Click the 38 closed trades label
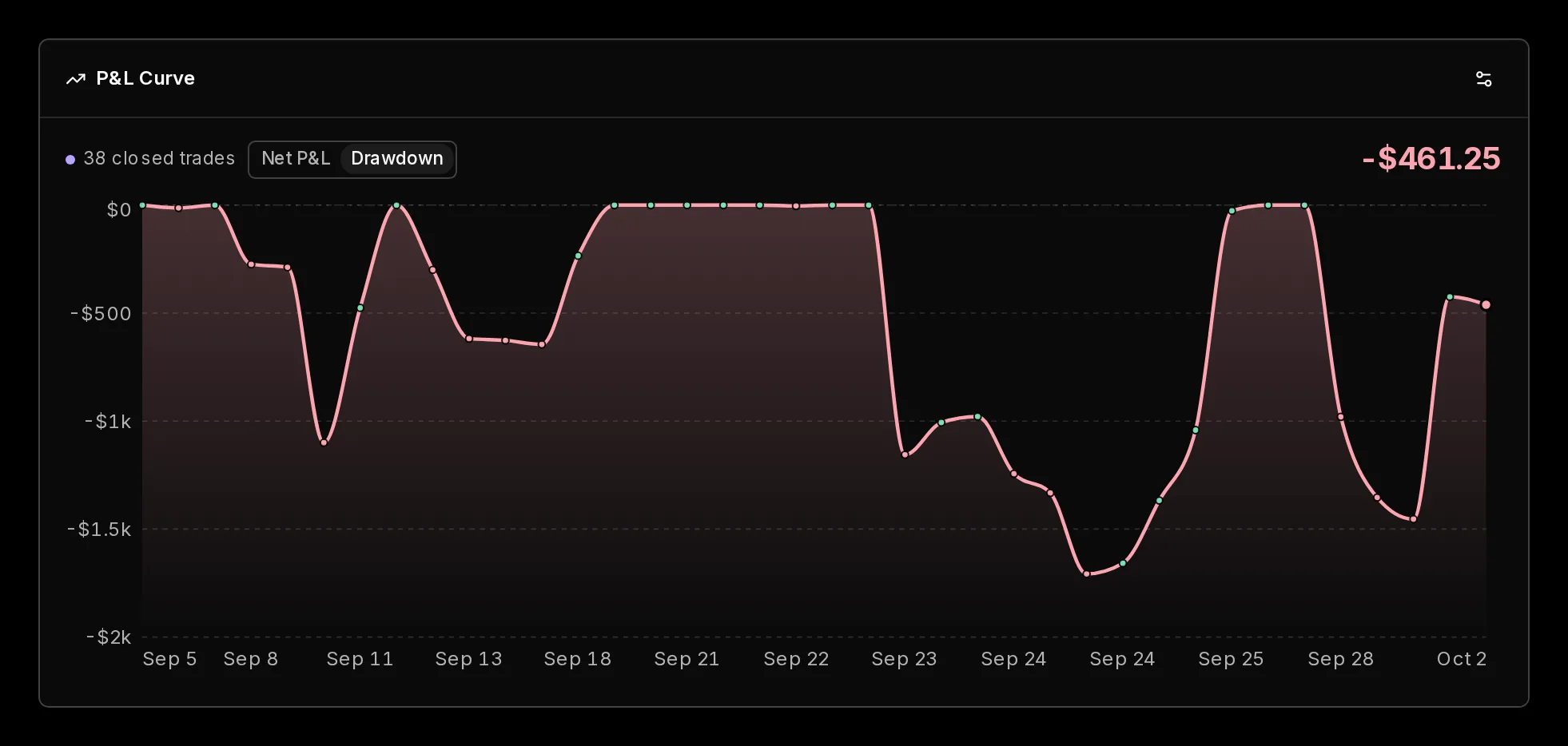 click(x=160, y=159)
